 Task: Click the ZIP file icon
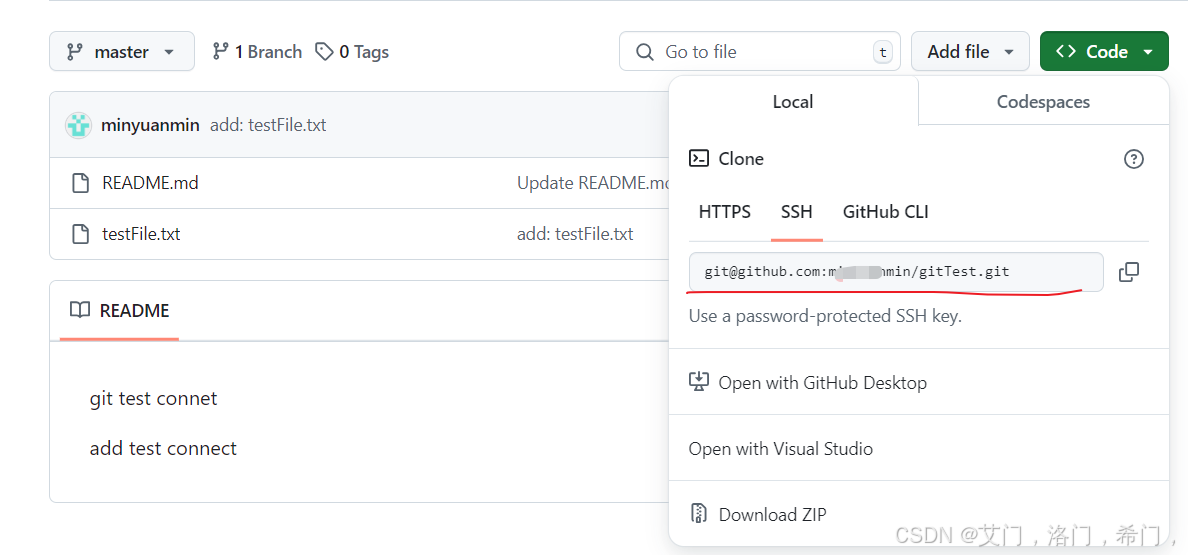point(699,513)
